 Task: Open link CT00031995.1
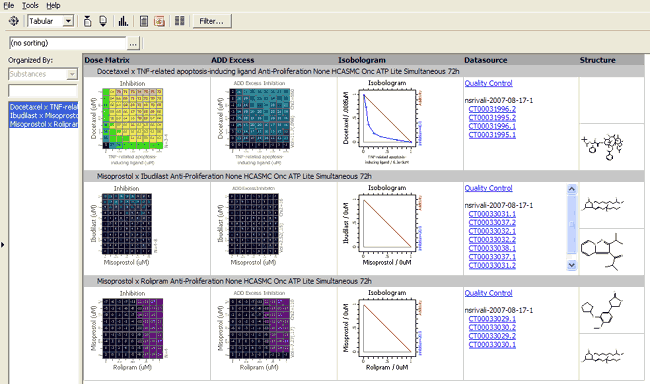tap(492, 135)
